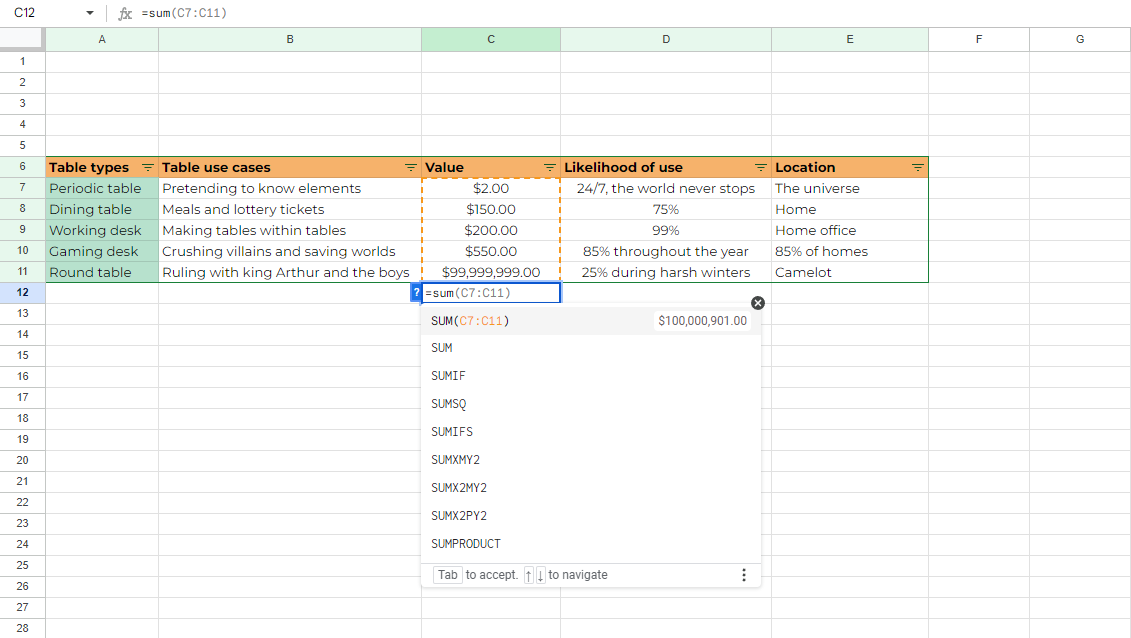Click the Meals and lottery tickets cell

[x=290, y=209]
